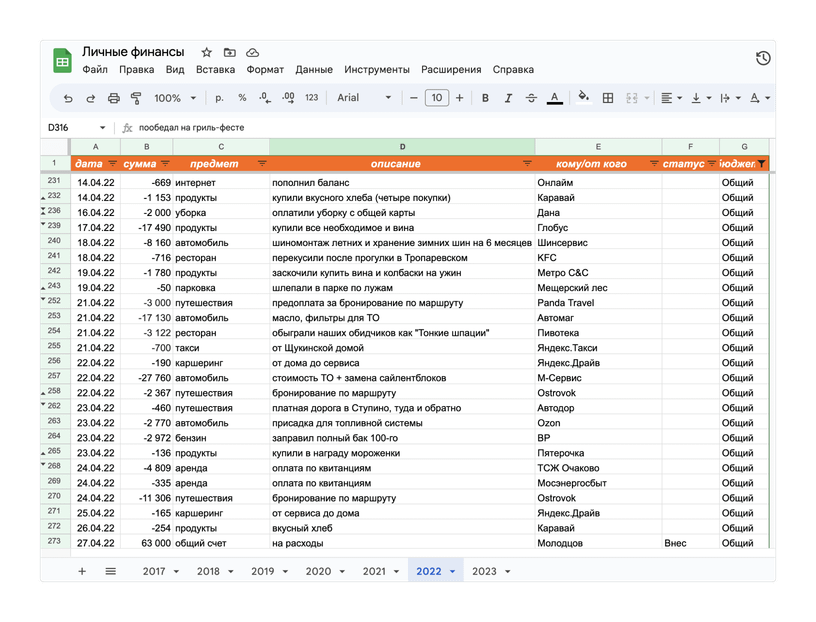Switch to the 2021 sheet tab
816x622 pixels.
pyautogui.click(x=374, y=571)
